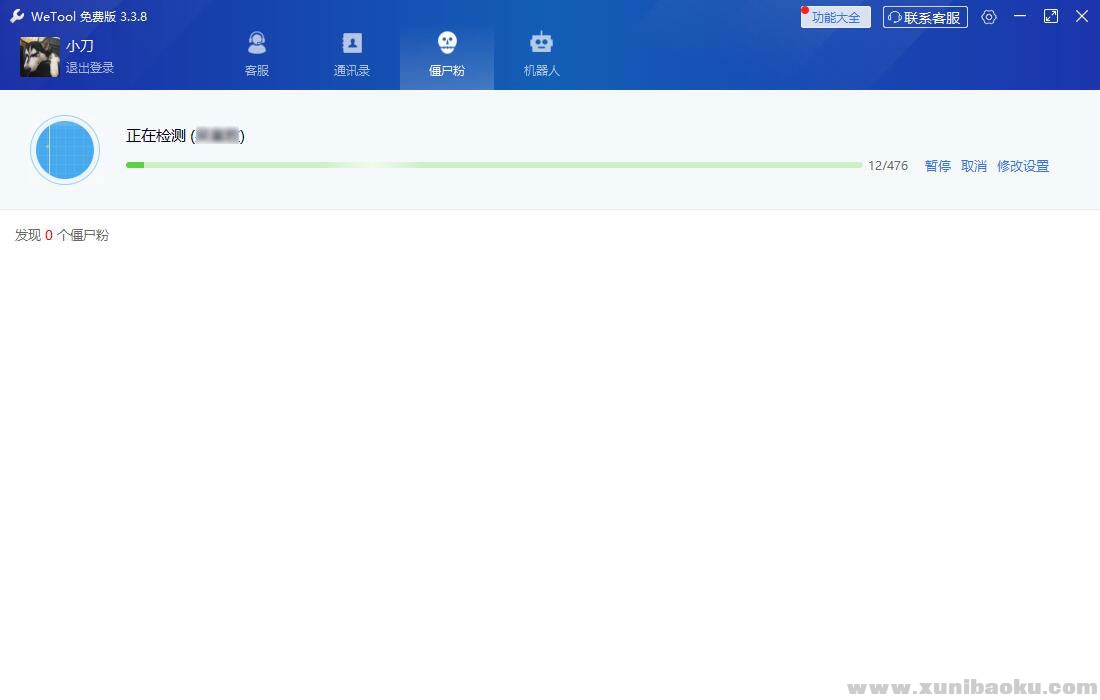Screen dimensions: 1100x700
Task: Open the 客服 customer service icon
Action: pos(257,43)
